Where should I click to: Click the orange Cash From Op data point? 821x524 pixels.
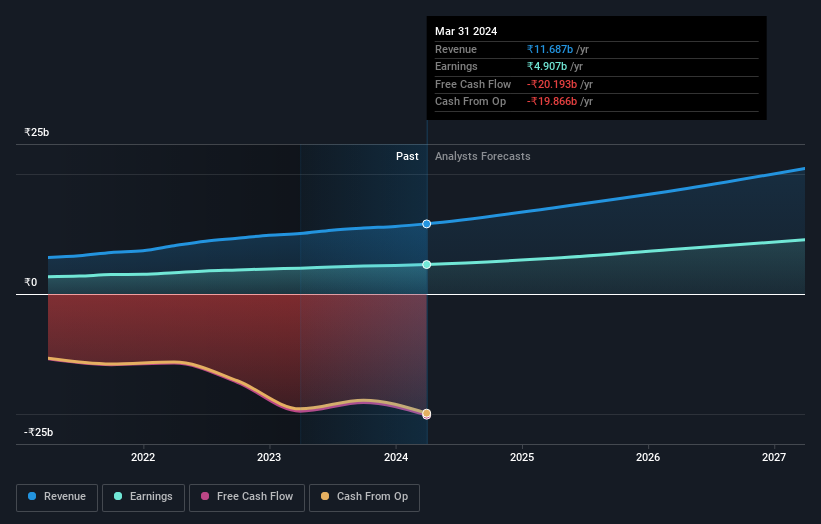[x=427, y=413]
